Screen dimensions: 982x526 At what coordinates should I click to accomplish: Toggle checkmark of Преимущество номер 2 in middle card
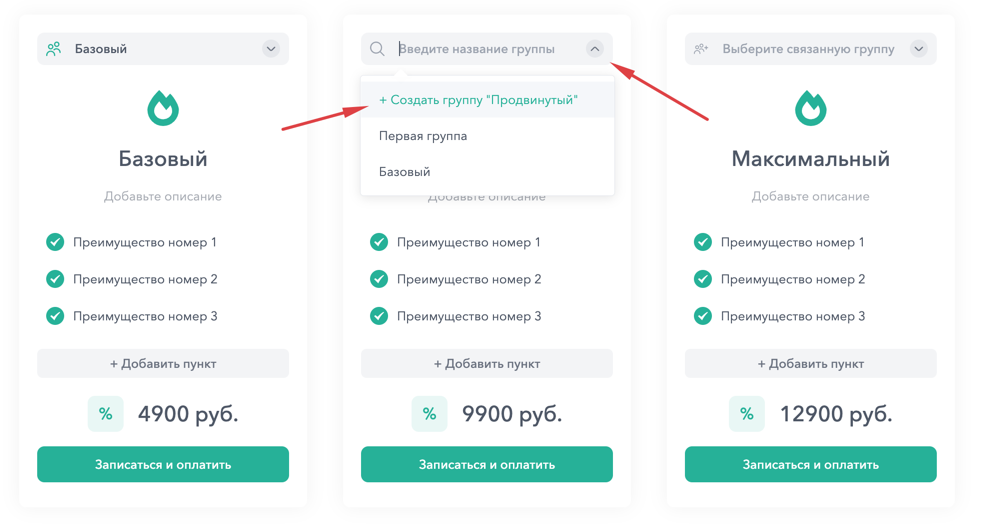379,279
